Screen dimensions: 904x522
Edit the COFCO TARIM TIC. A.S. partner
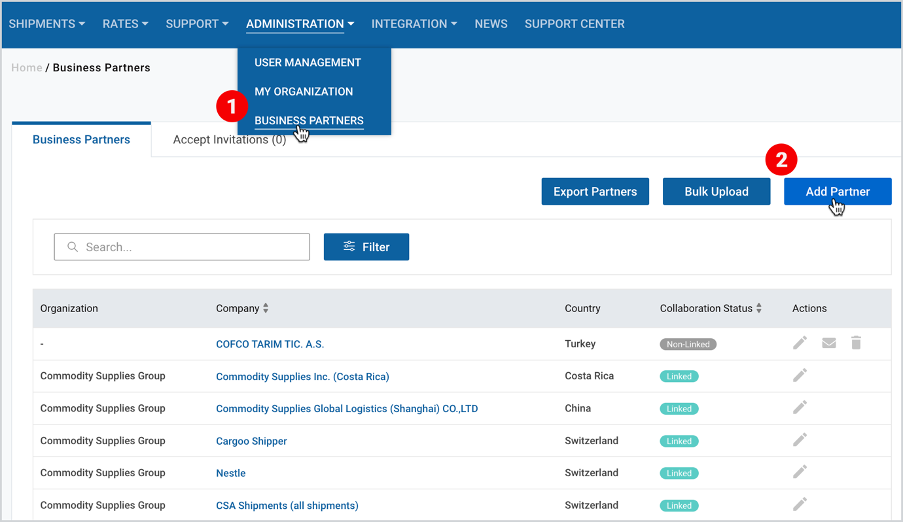[800, 343]
